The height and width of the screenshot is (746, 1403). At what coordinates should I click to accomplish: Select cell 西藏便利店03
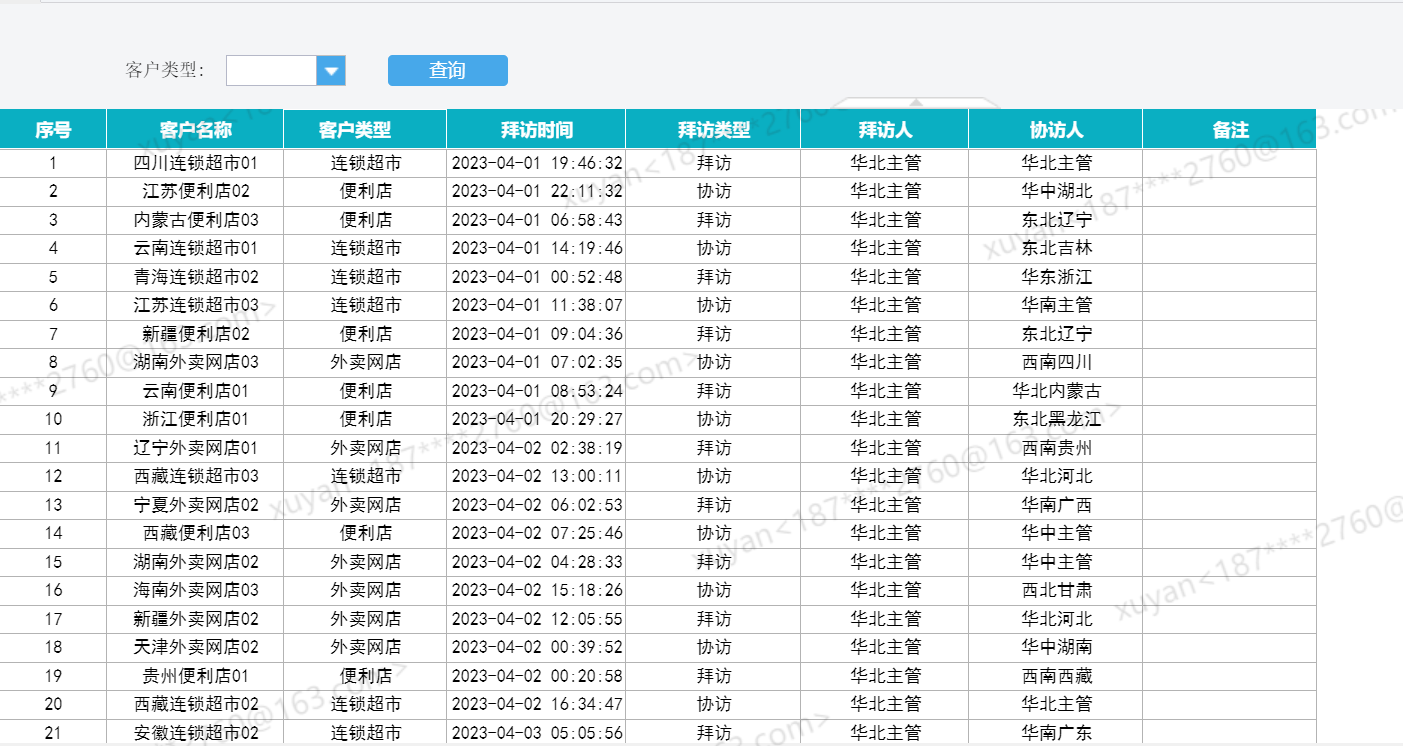(x=195, y=533)
